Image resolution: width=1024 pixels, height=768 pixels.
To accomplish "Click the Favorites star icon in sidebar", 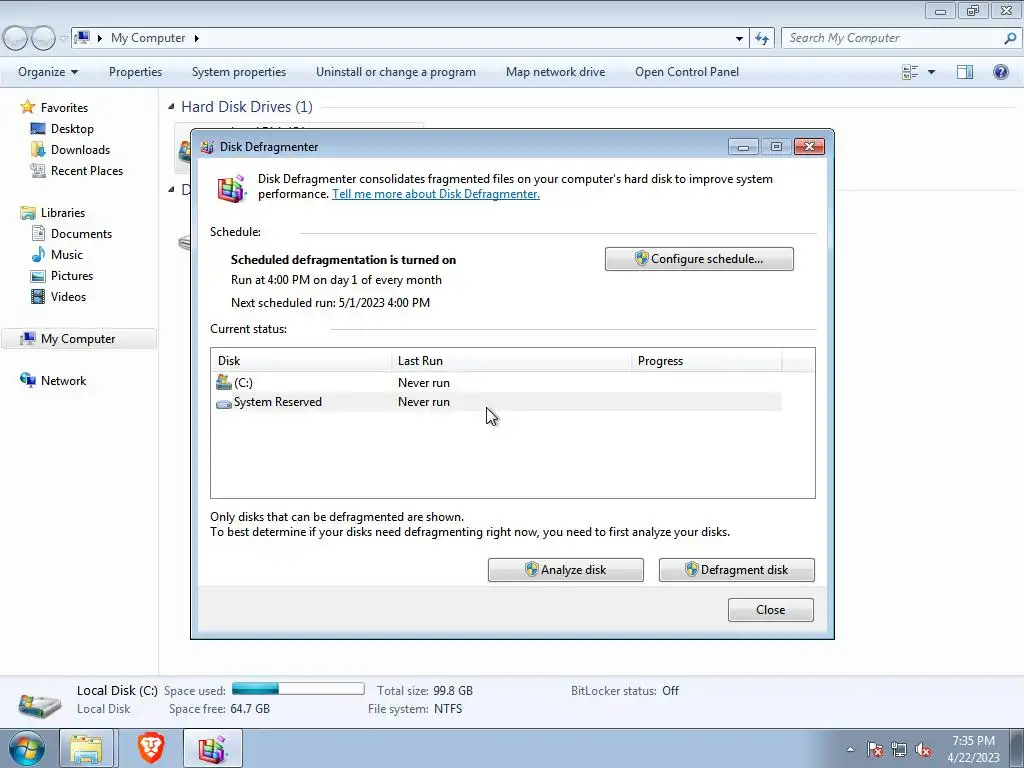I will (x=27, y=106).
